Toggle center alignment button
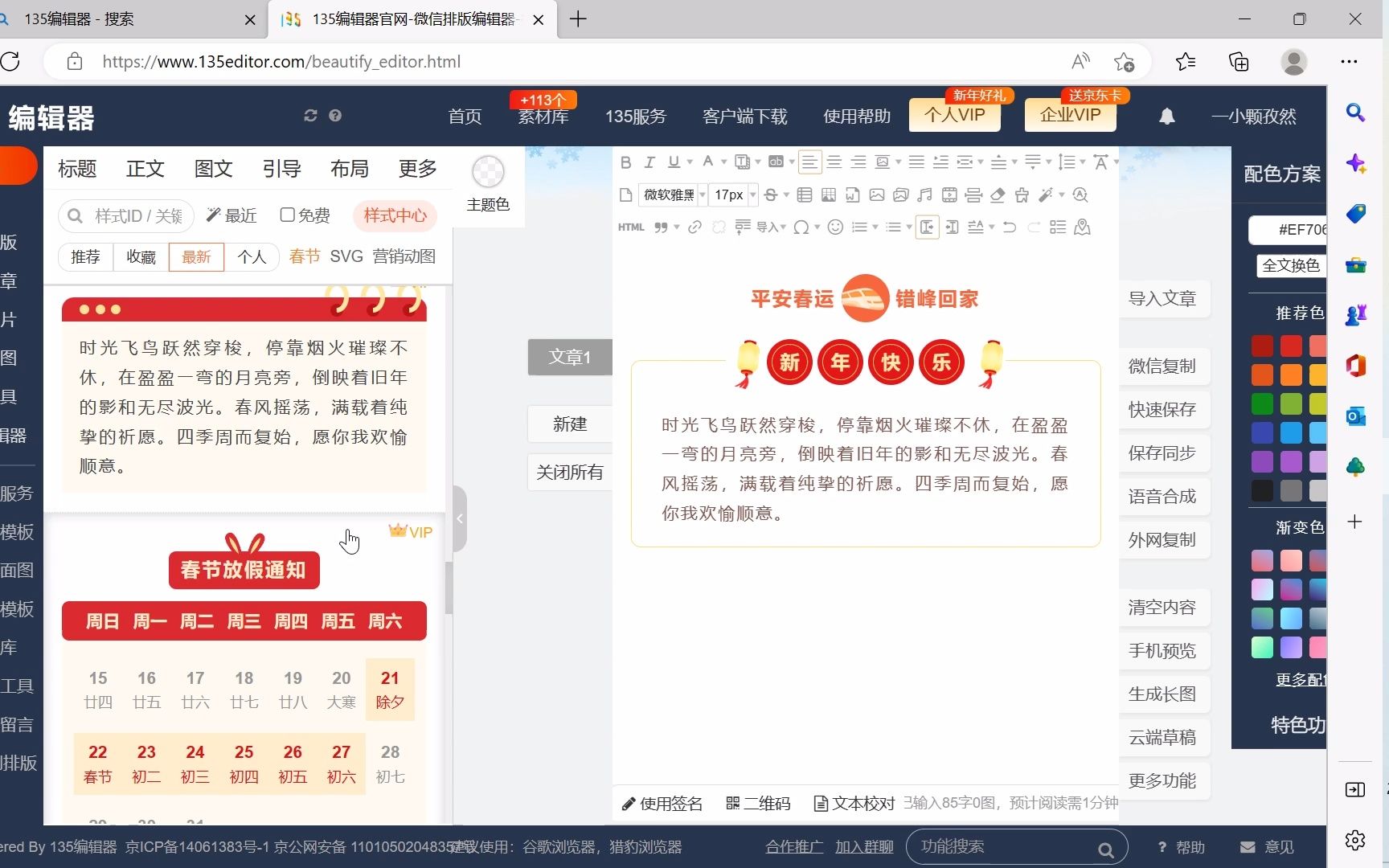Screen dimensions: 1389x868 (834, 162)
